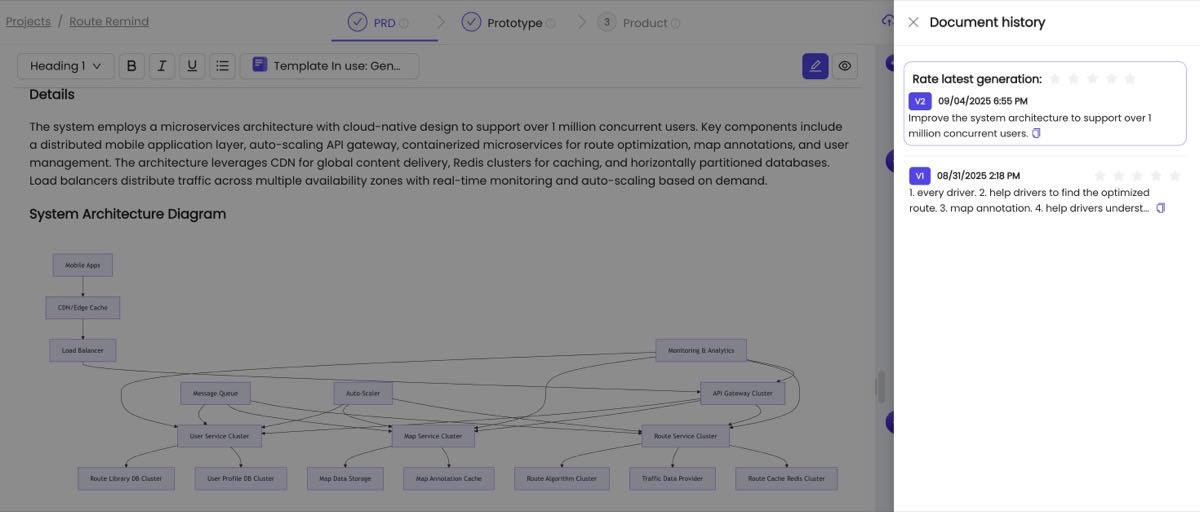Click the System Architecture Diagram image
Viewport: 1200px width, 512px height.
pyautogui.click(x=430, y=370)
